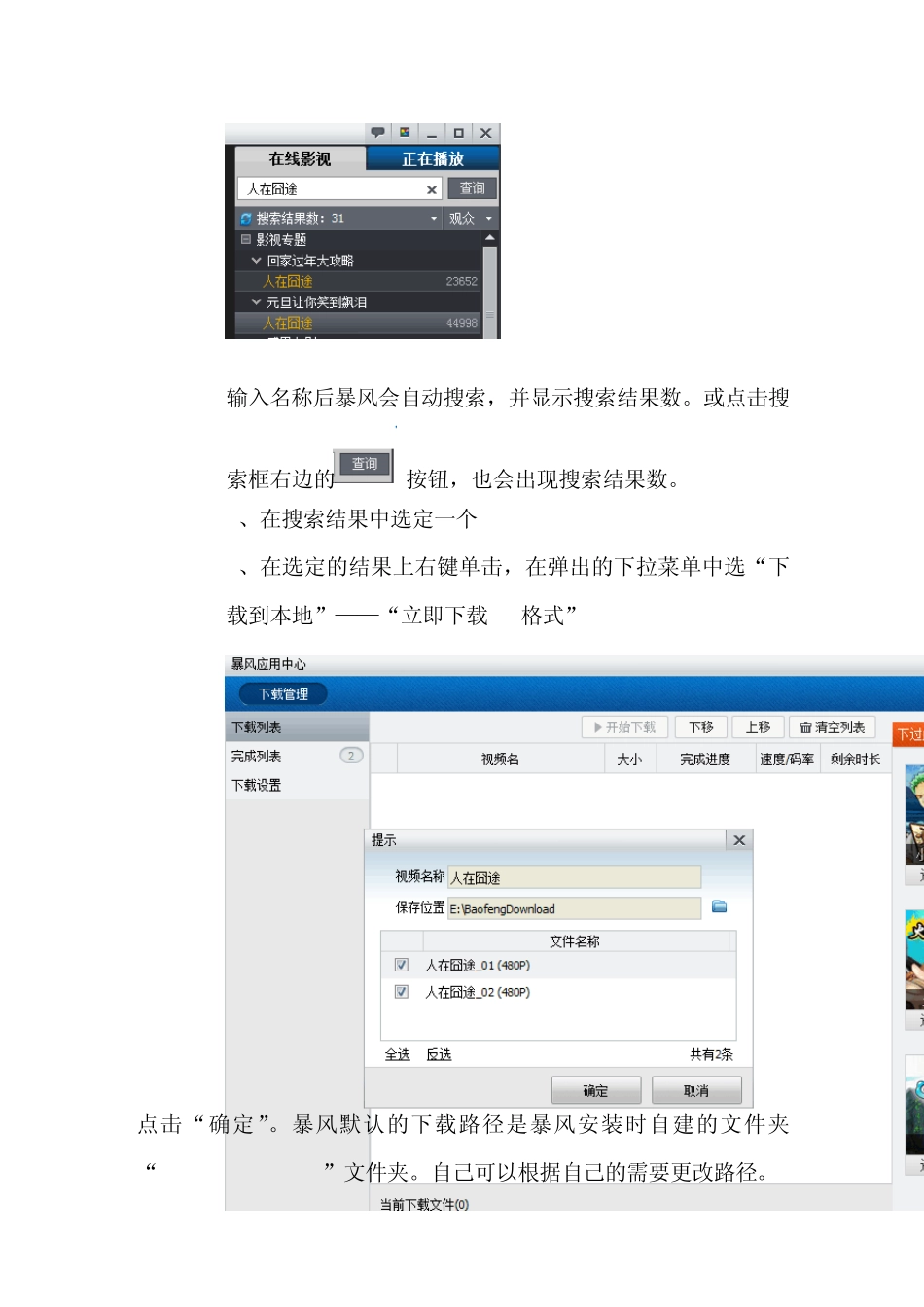Screen dimensions: 924x1307
Task: Click the 保存位置 path field
Action: point(574,908)
